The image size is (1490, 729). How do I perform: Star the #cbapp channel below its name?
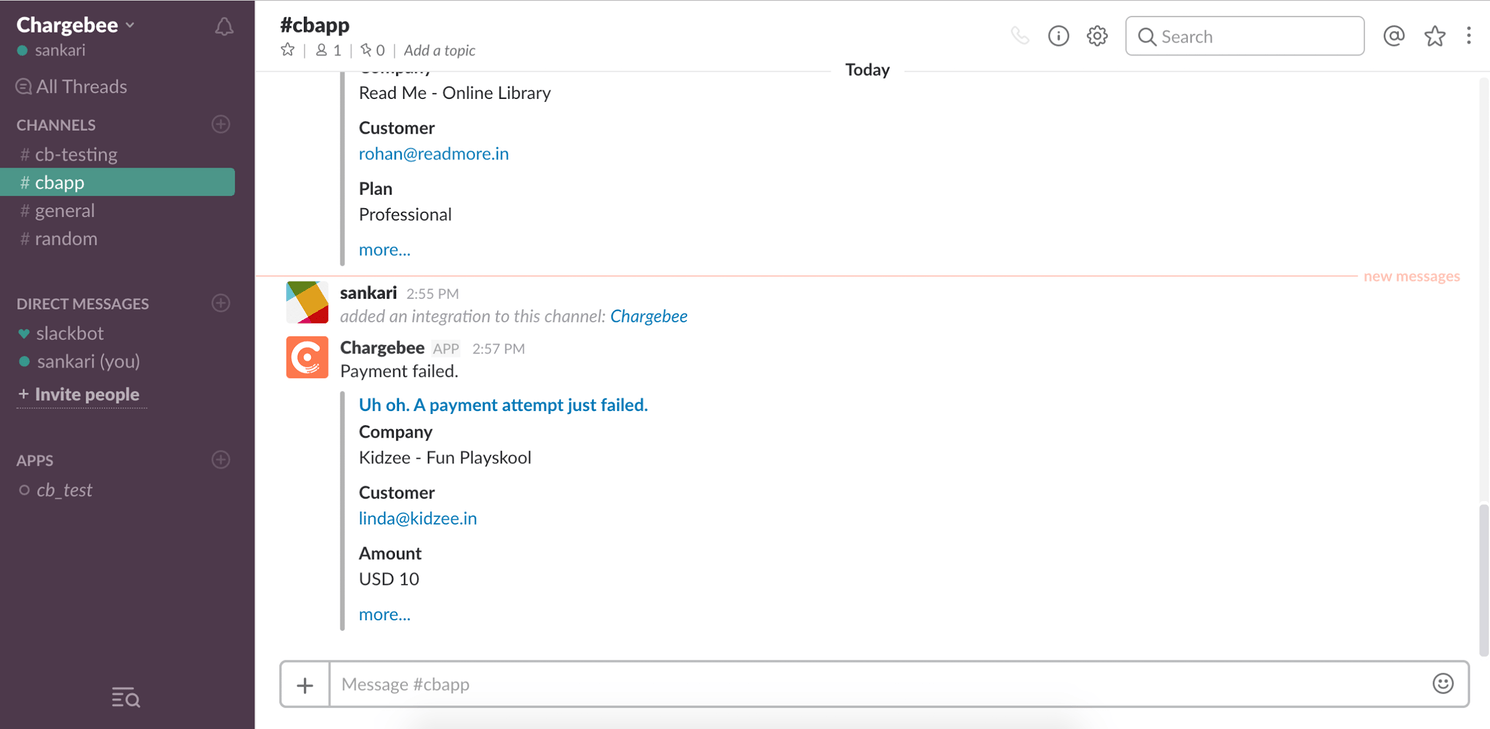(x=287, y=50)
